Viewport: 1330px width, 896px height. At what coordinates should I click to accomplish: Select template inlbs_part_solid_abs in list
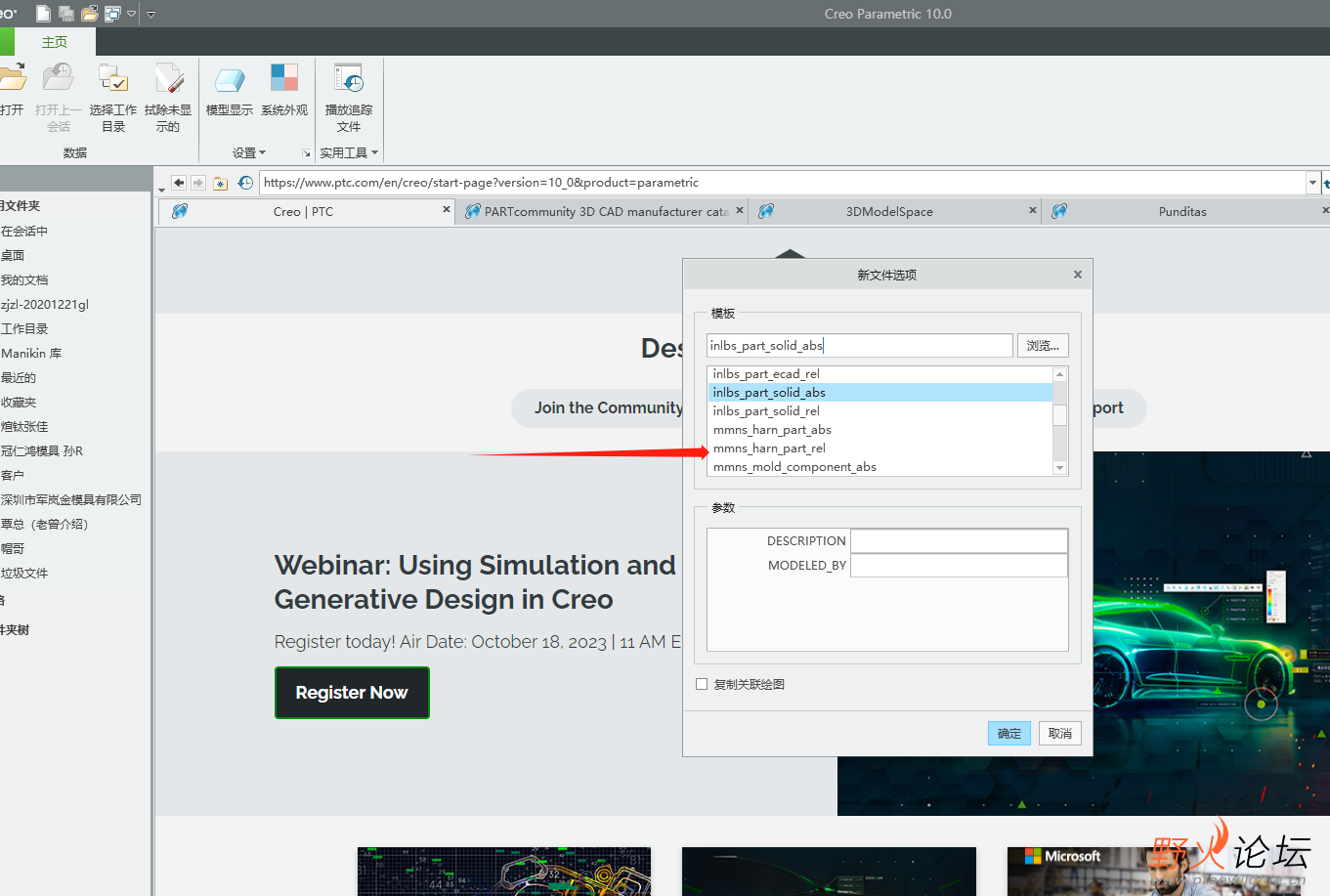coord(880,393)
